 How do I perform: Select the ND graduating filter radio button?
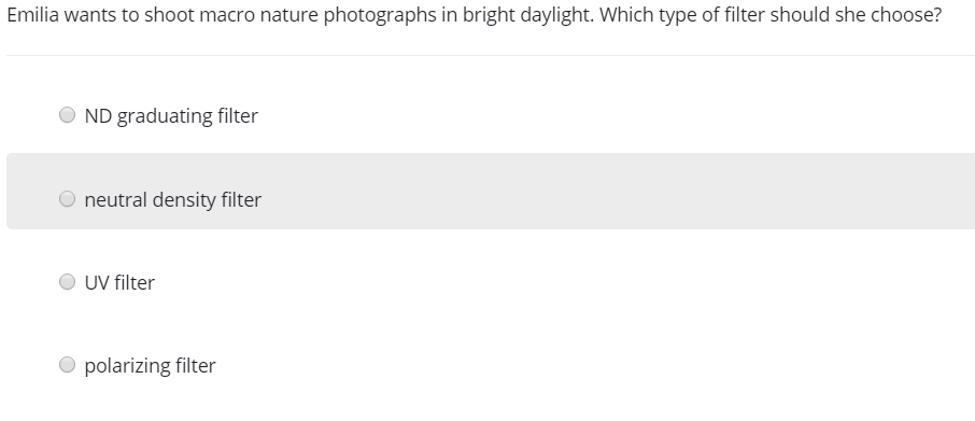[67, 115]
